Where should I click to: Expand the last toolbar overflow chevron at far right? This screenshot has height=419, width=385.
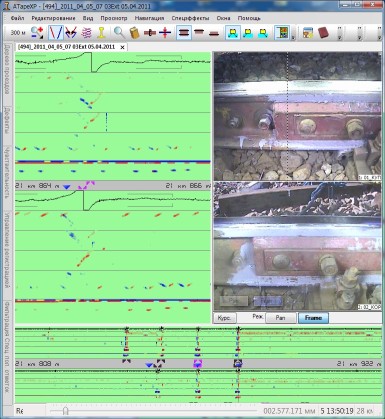coord(379,33)
